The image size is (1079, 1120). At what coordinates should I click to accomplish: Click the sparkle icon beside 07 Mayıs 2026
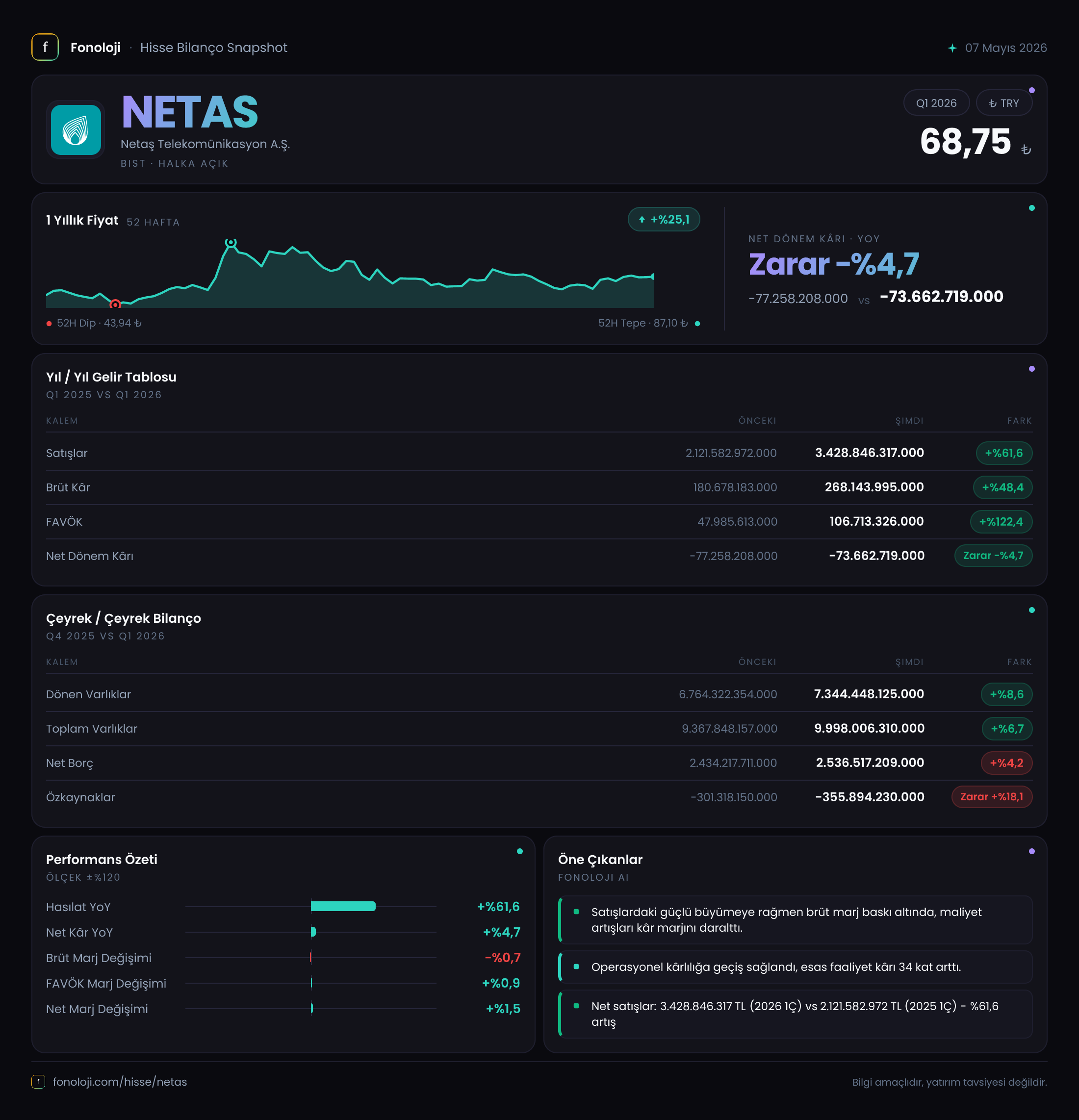[952, 48]
